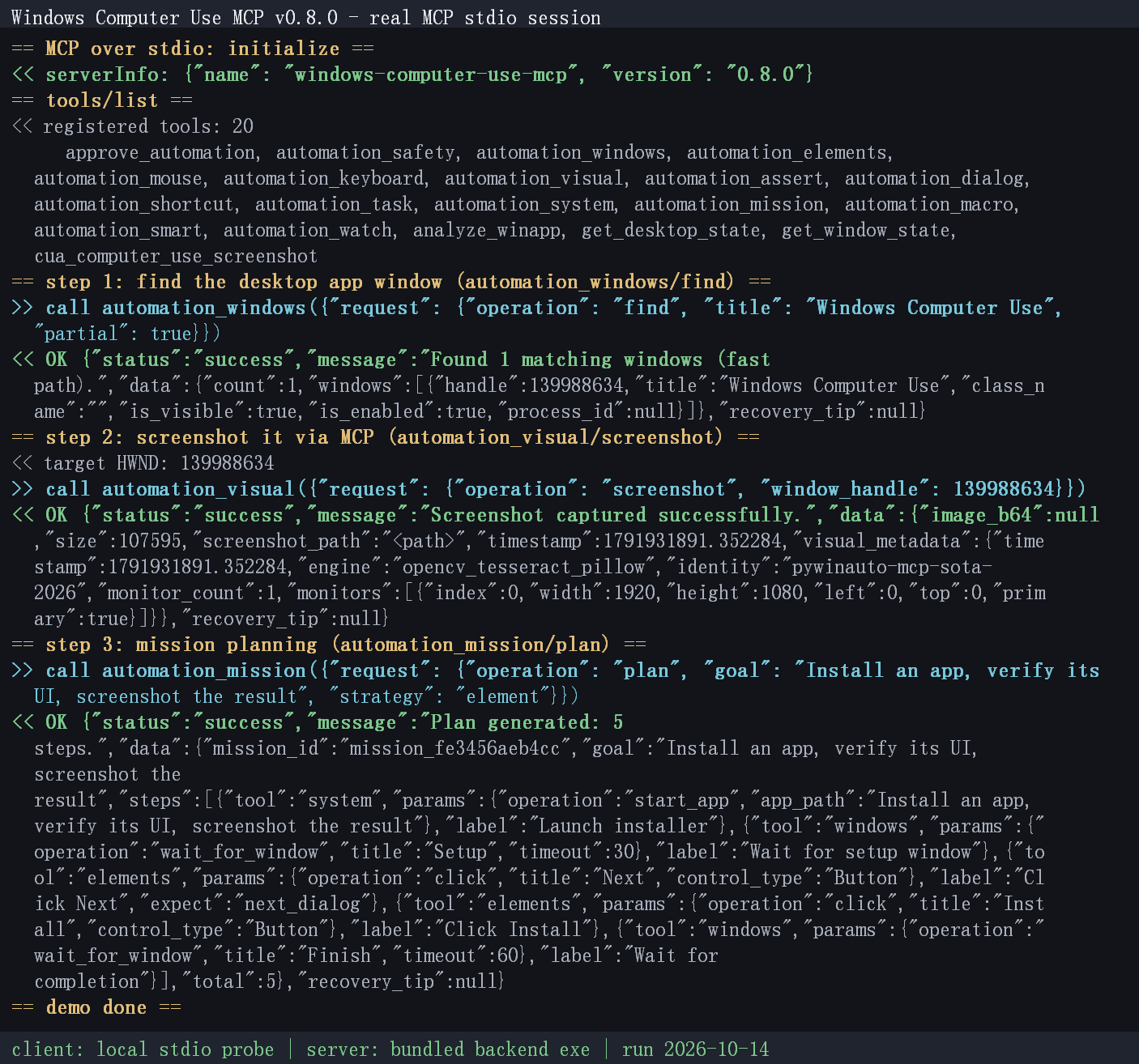The image size is (1139, 1064).
Task: Click the 'Launch installer' label text
Action: pos(623,826)
